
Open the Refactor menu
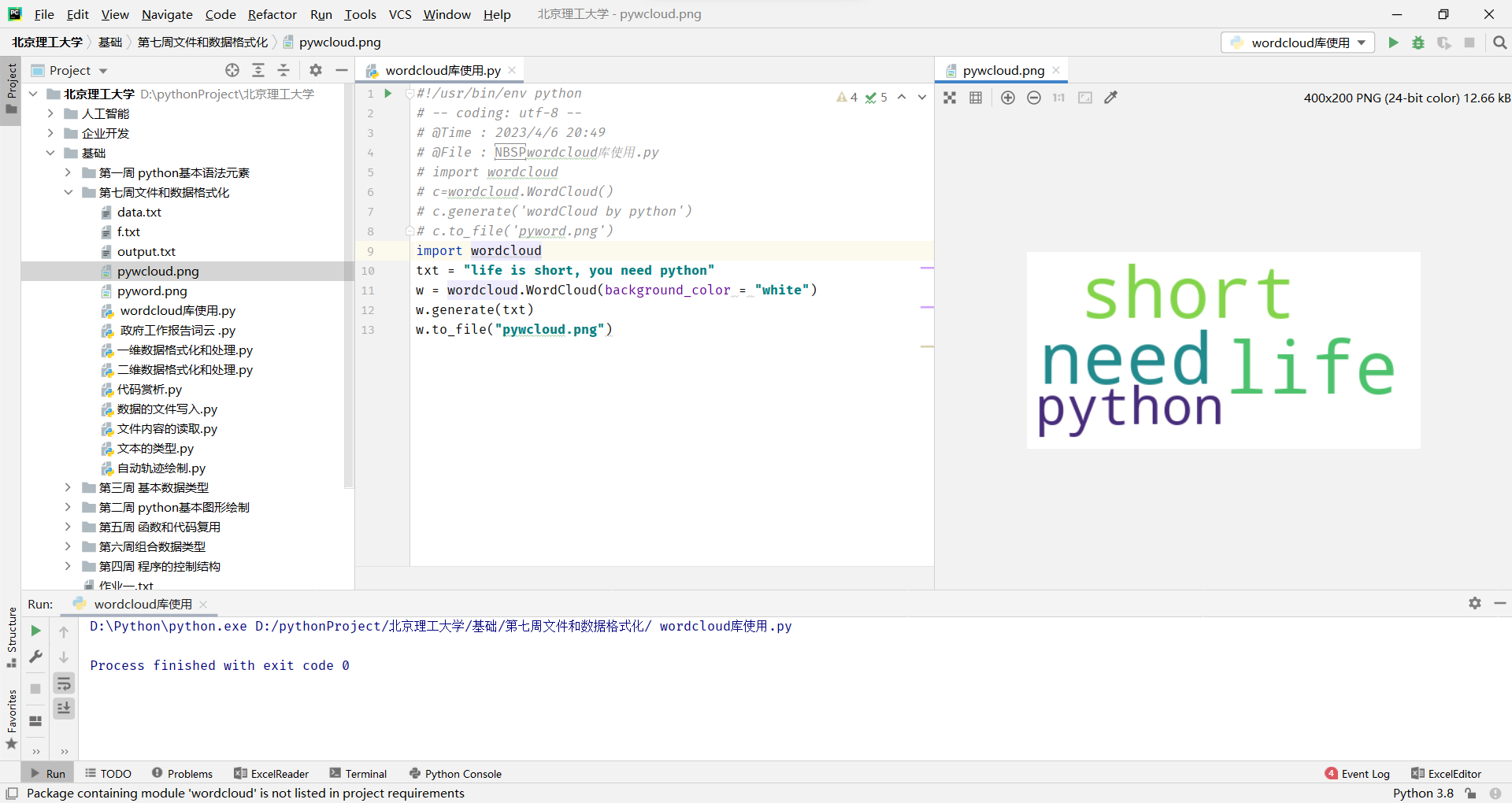[x=272, y=14]
